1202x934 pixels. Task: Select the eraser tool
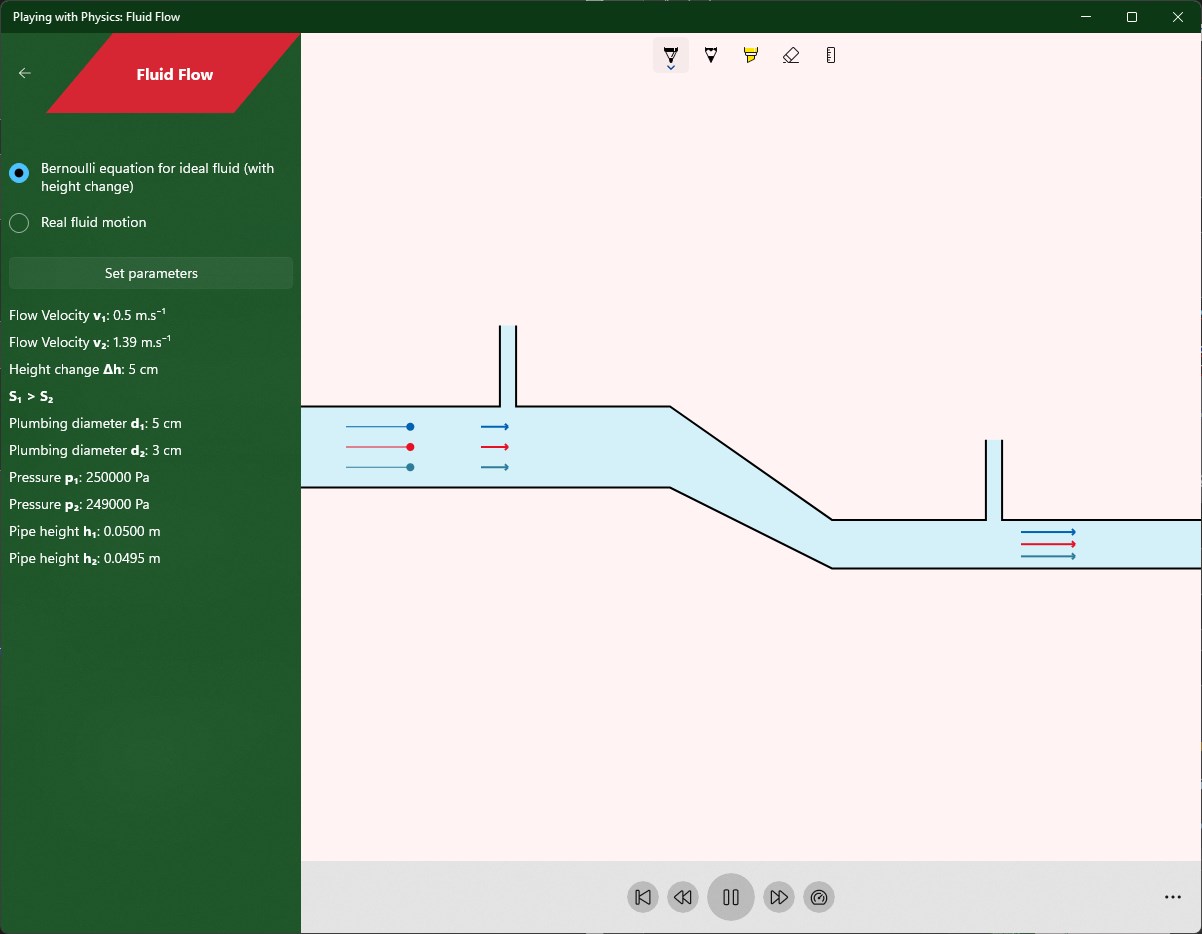[791, 55]
